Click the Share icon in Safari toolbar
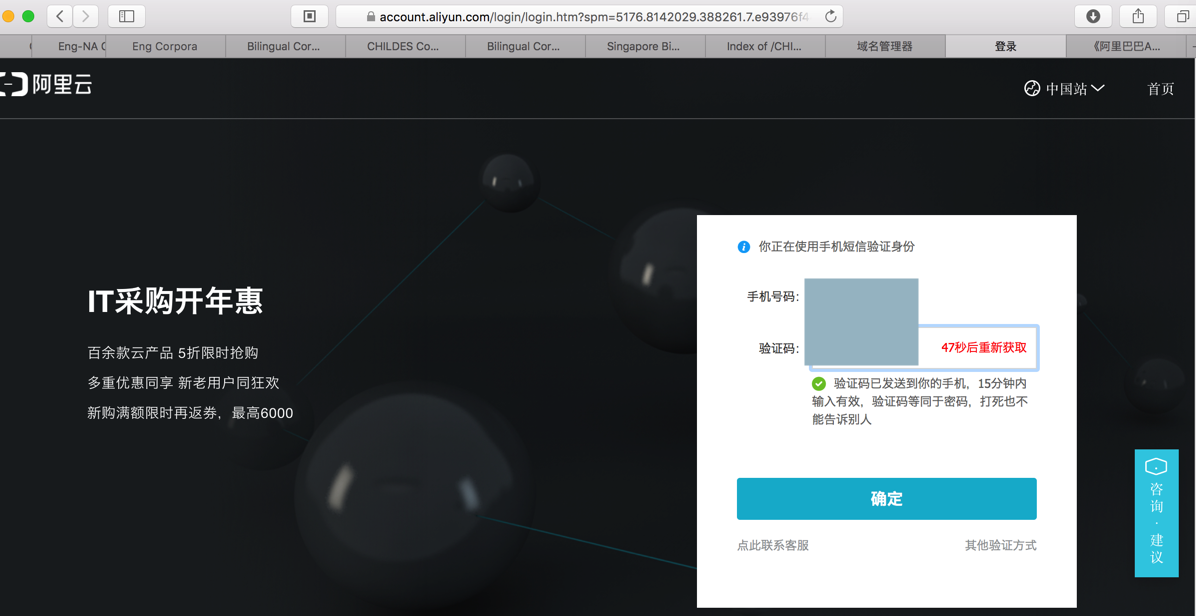1196x616 pixels. pos(1138,16)
